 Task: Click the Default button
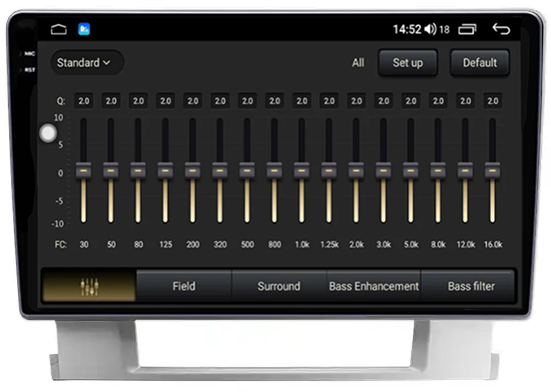point(480,63)
